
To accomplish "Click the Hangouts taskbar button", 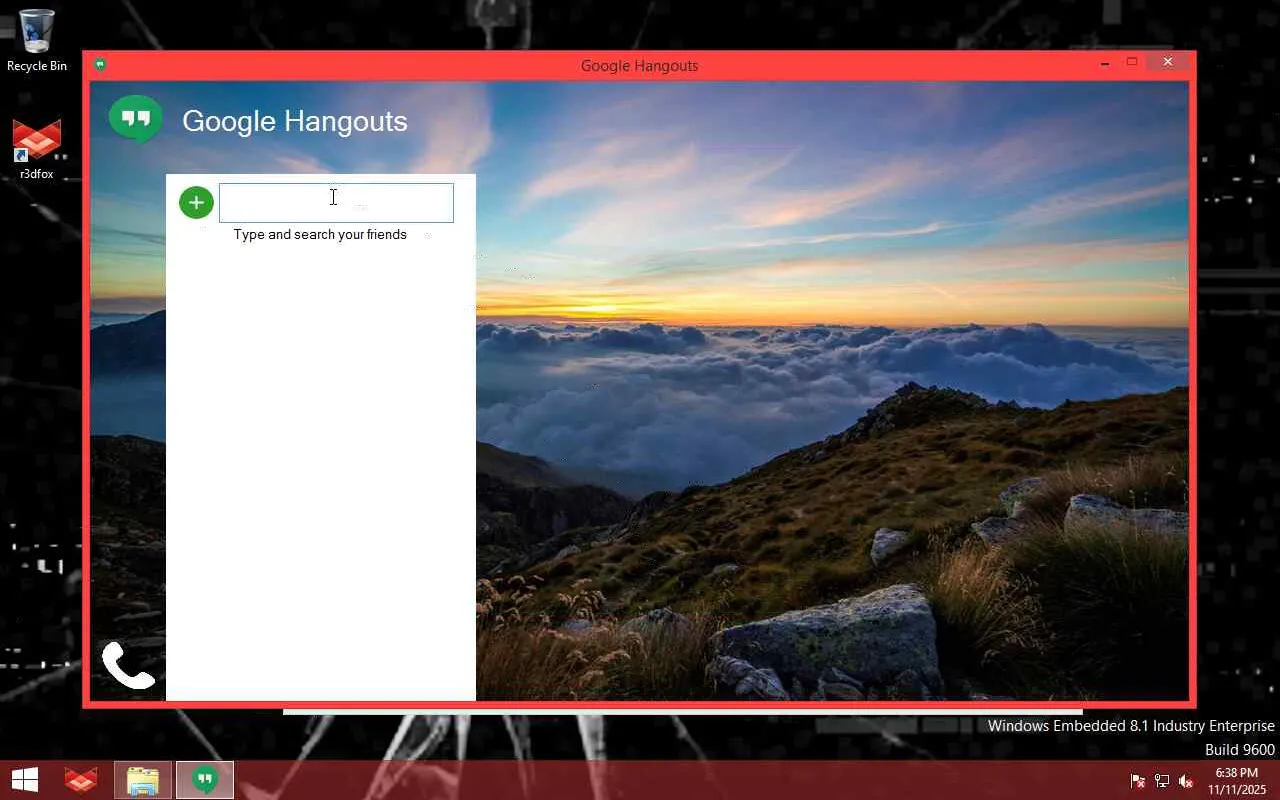I will [x=205, y=780].
